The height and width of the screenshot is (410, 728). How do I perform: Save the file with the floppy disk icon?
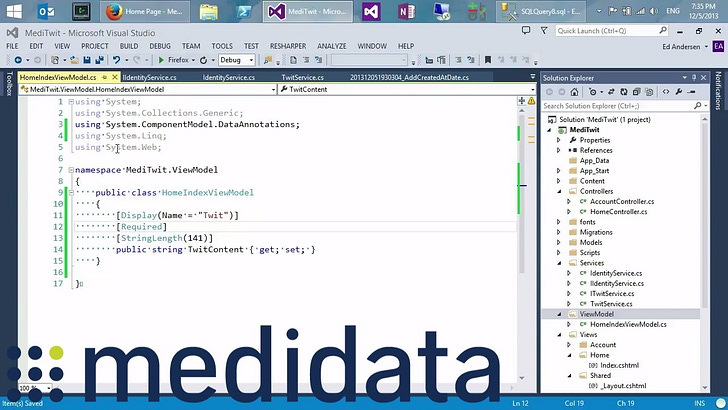[x=87, y=60]
